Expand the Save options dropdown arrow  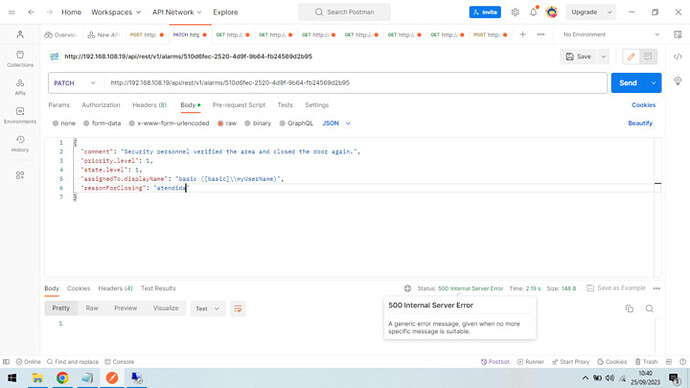pos(603,56)
